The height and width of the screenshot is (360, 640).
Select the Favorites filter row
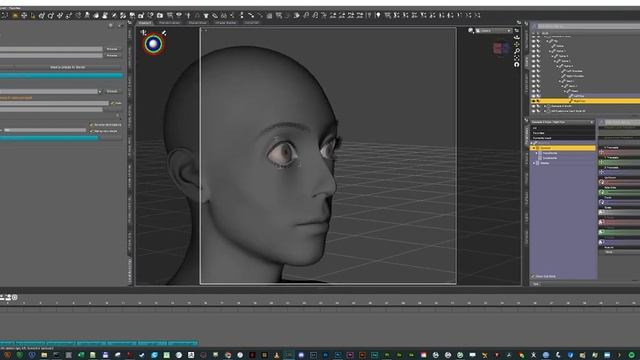(x=562, y=133)
